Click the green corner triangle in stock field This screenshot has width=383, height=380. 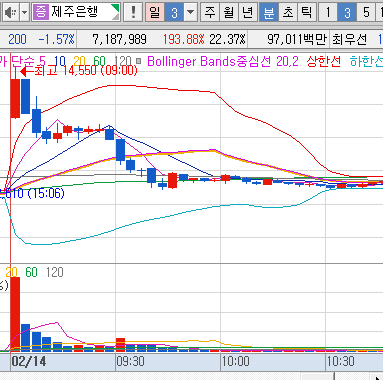coord(115,8)
